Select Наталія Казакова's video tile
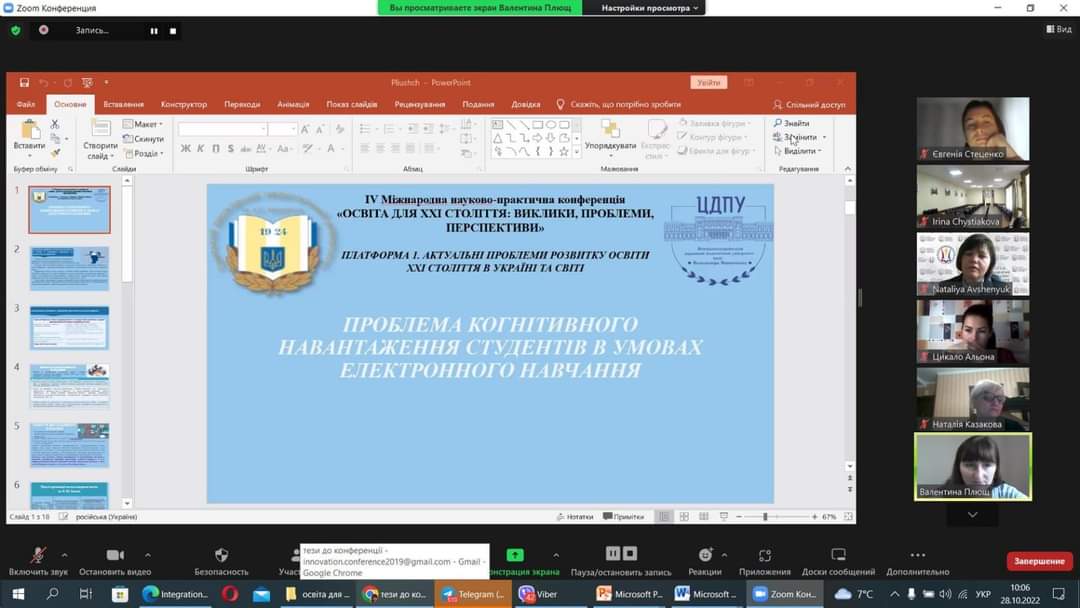The image size is (1080, 608). pos(972,398)
